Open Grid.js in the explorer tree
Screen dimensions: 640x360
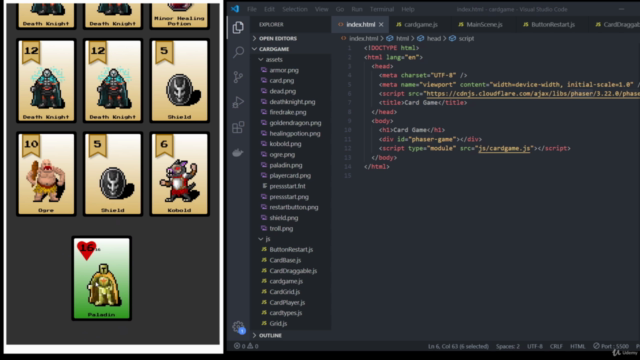(278, 323)
